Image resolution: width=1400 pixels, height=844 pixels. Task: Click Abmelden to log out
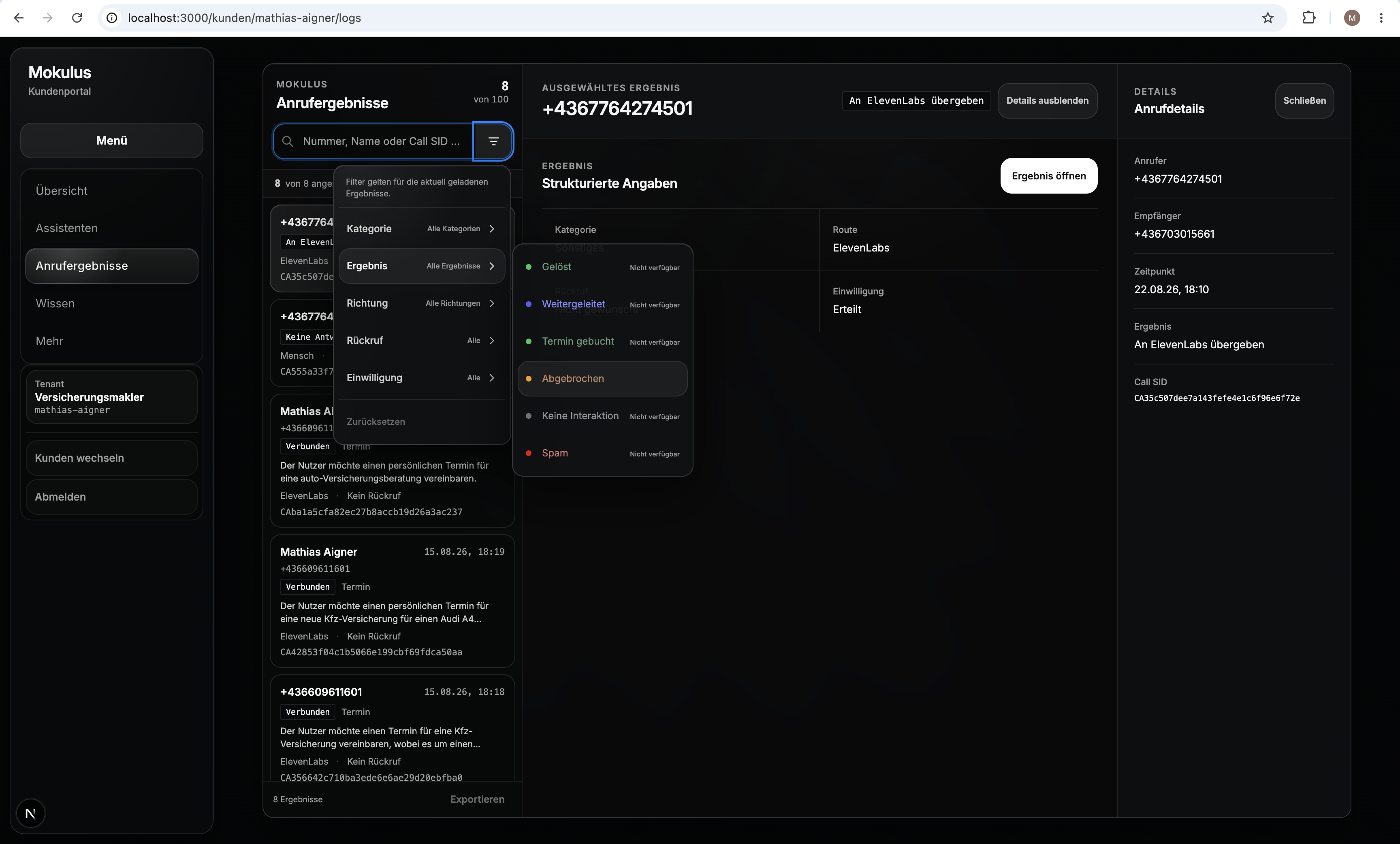[111, 497]
